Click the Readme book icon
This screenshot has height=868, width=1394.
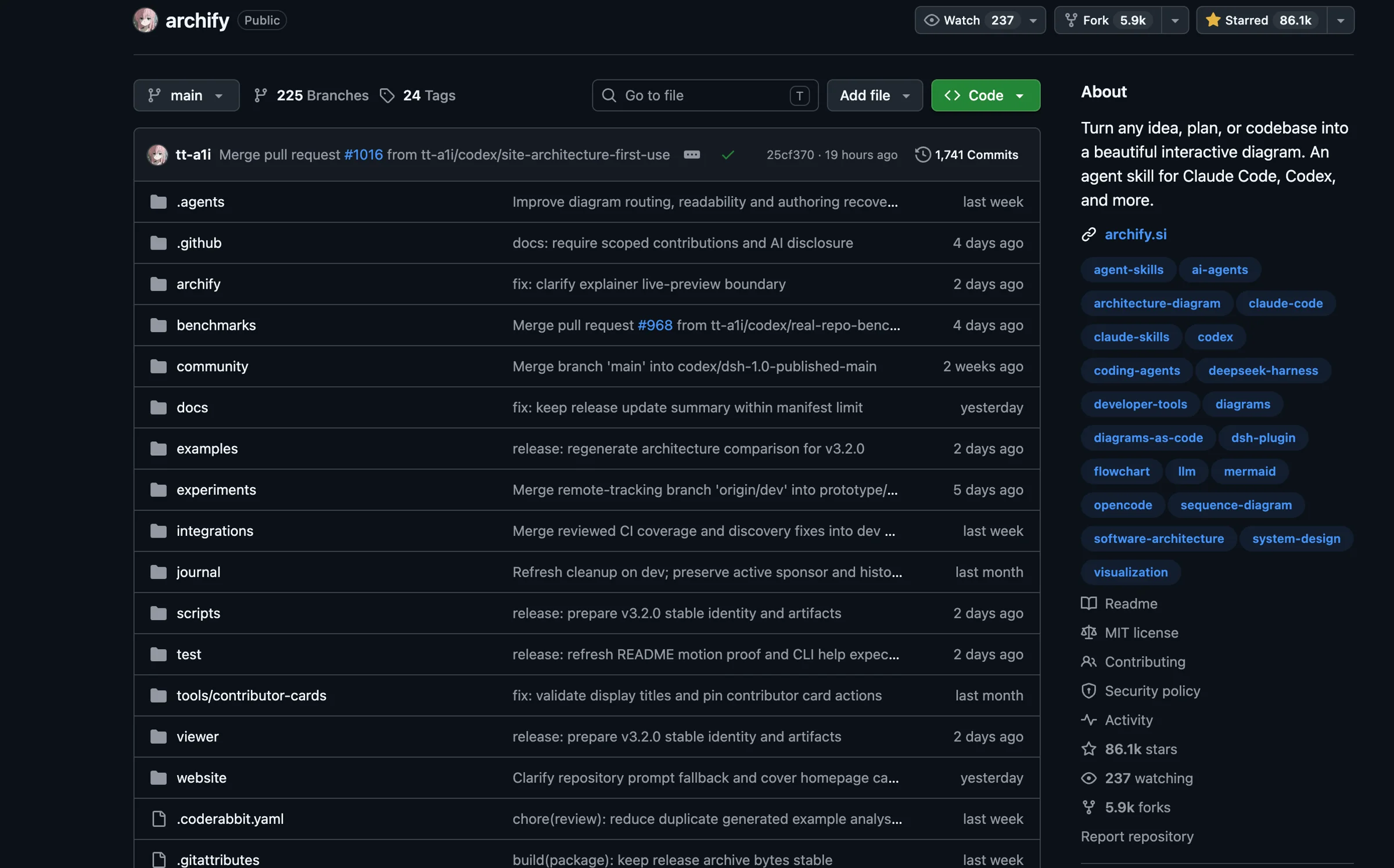point(1088,603)
